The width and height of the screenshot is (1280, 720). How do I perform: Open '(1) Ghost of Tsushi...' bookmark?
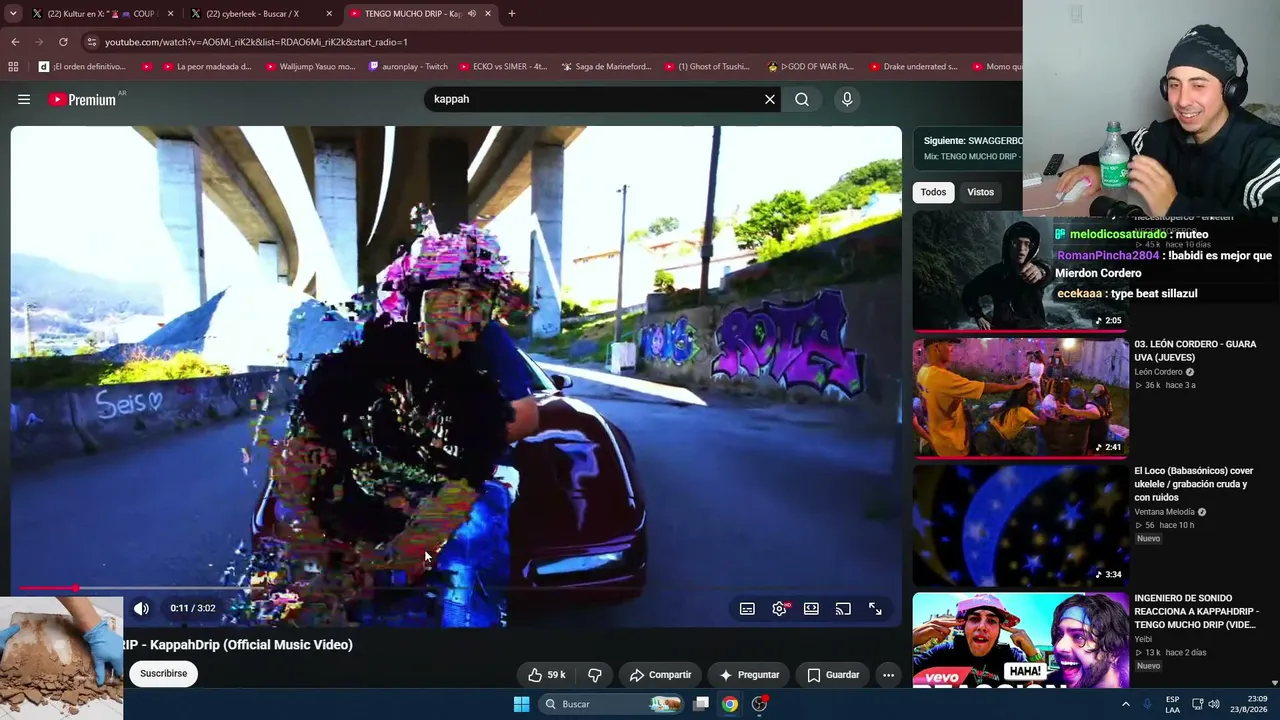707,67
